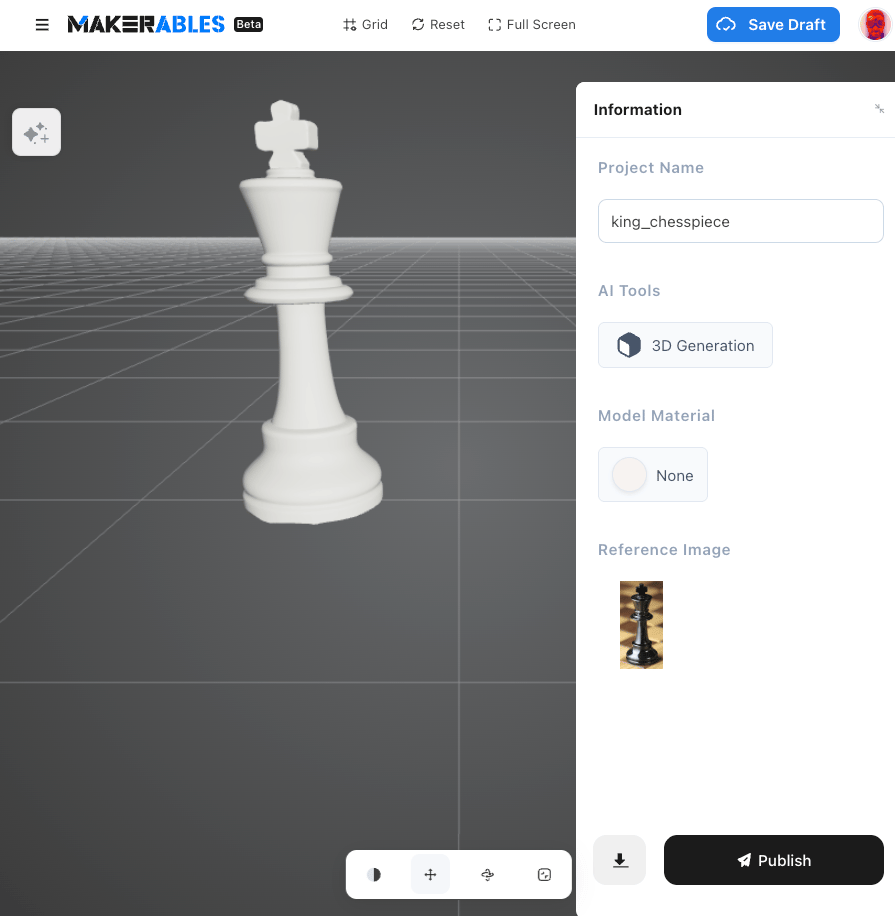
Task: Toggle the Grid view
Action: click(x=365, y=25)
